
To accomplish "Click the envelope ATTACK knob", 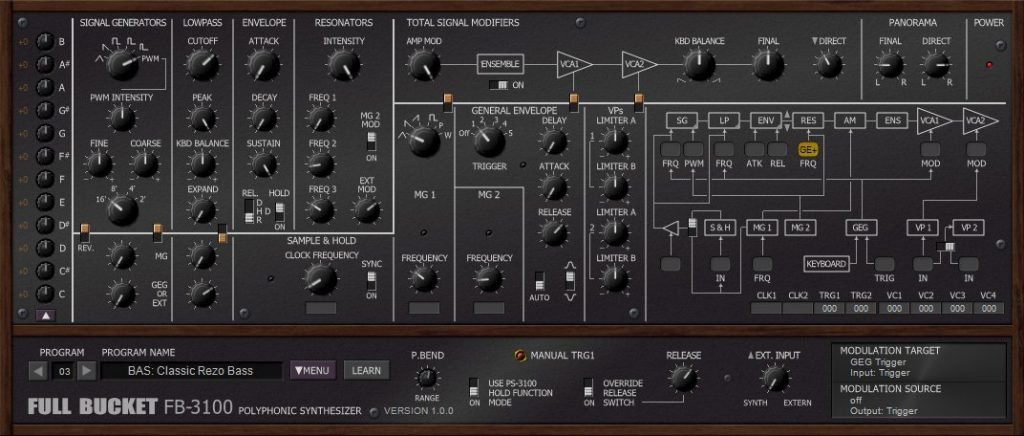I will coord(264,65).
